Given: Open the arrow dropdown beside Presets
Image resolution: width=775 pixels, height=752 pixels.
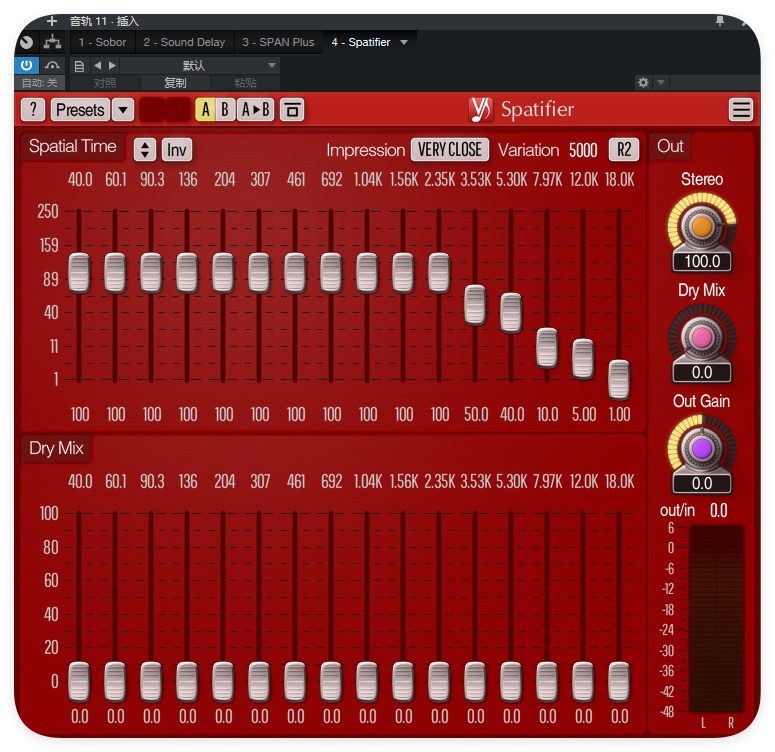Looking at the screenshot, I should (x=123, y=109).
